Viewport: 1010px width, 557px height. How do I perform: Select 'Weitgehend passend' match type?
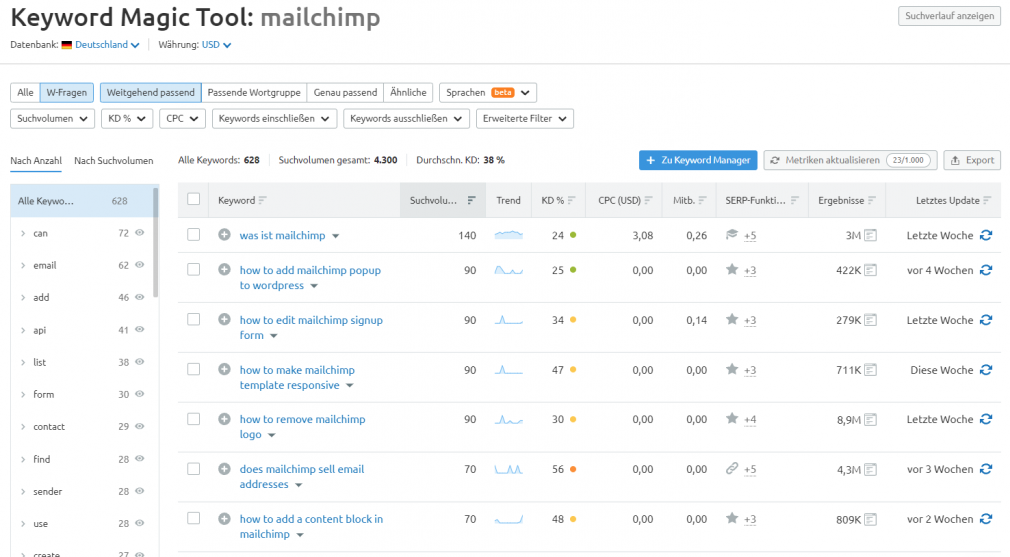[x=151, y=93]
